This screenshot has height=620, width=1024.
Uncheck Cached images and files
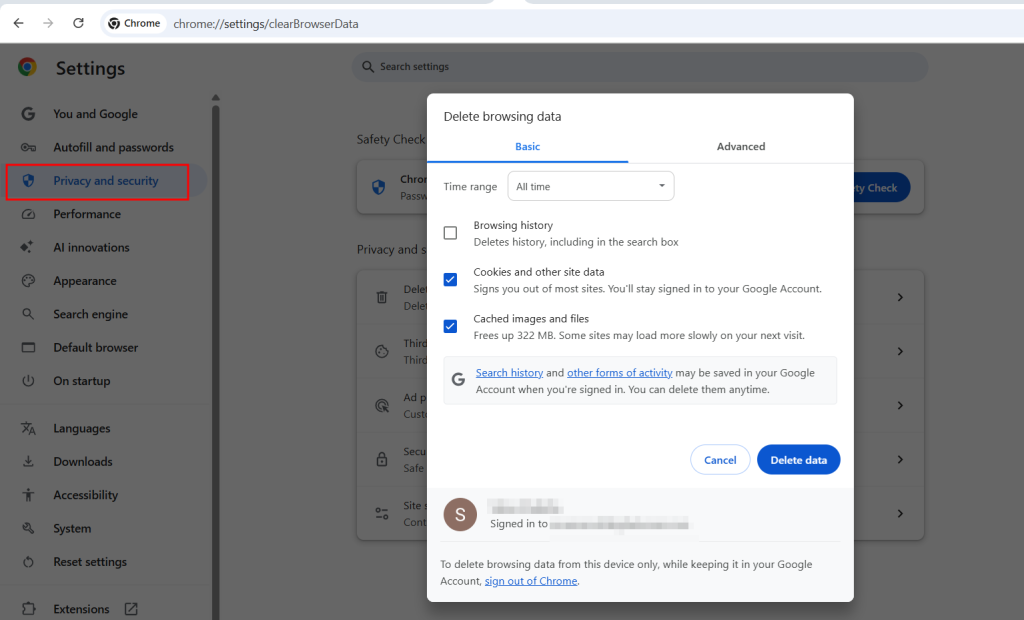tap(450, 326)
